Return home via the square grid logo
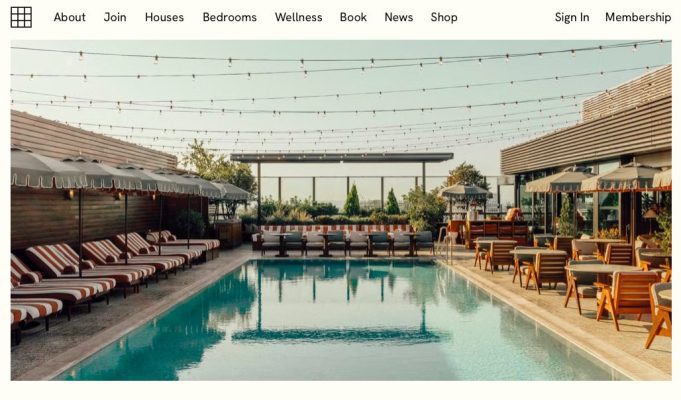681x400 pixels. [x=21, y=17]
